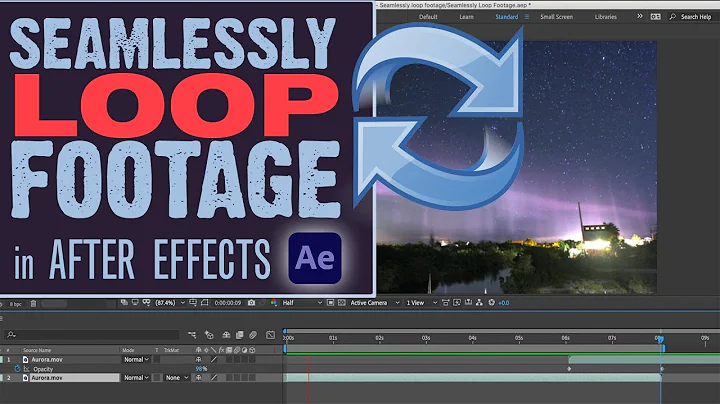
Task: Click the fast previews icon
Action: [457, 303]
